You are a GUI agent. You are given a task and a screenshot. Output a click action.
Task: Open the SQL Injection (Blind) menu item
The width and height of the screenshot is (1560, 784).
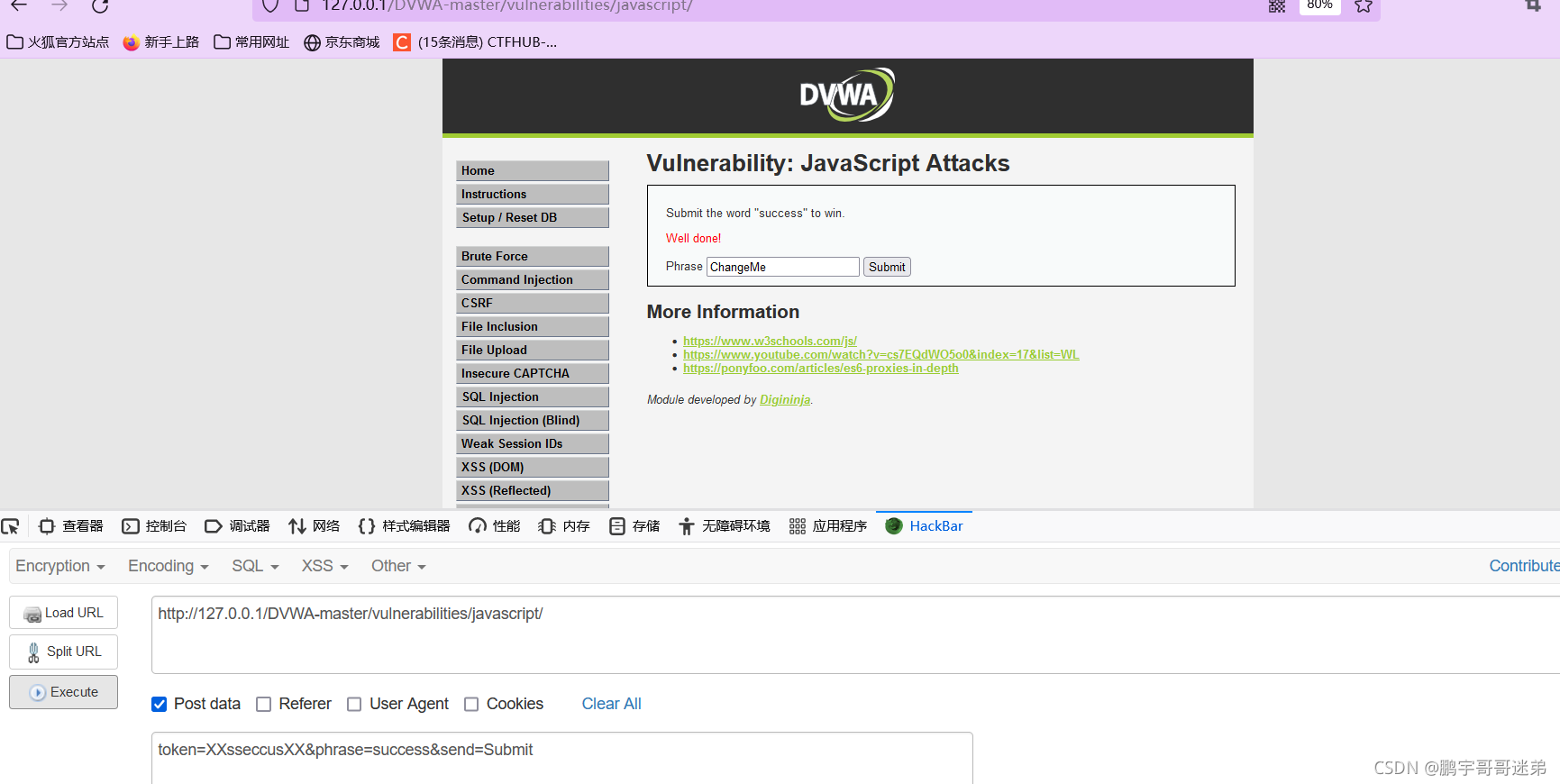coord(533,420)
